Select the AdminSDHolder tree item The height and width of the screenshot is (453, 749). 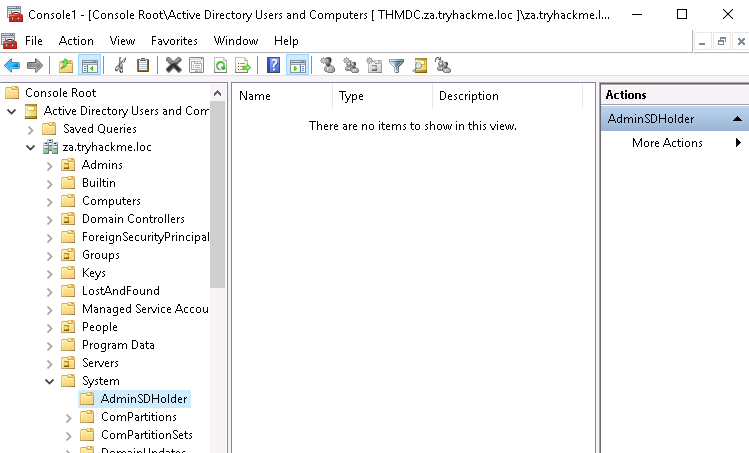click(x=144, y=399)
